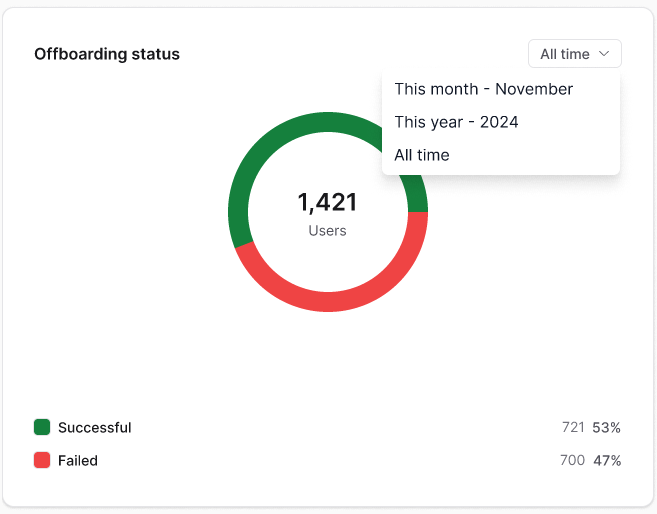The height and width of the screenshot is (514, 657).
Task: Select the Successful legend label
Action: (95, 427)
